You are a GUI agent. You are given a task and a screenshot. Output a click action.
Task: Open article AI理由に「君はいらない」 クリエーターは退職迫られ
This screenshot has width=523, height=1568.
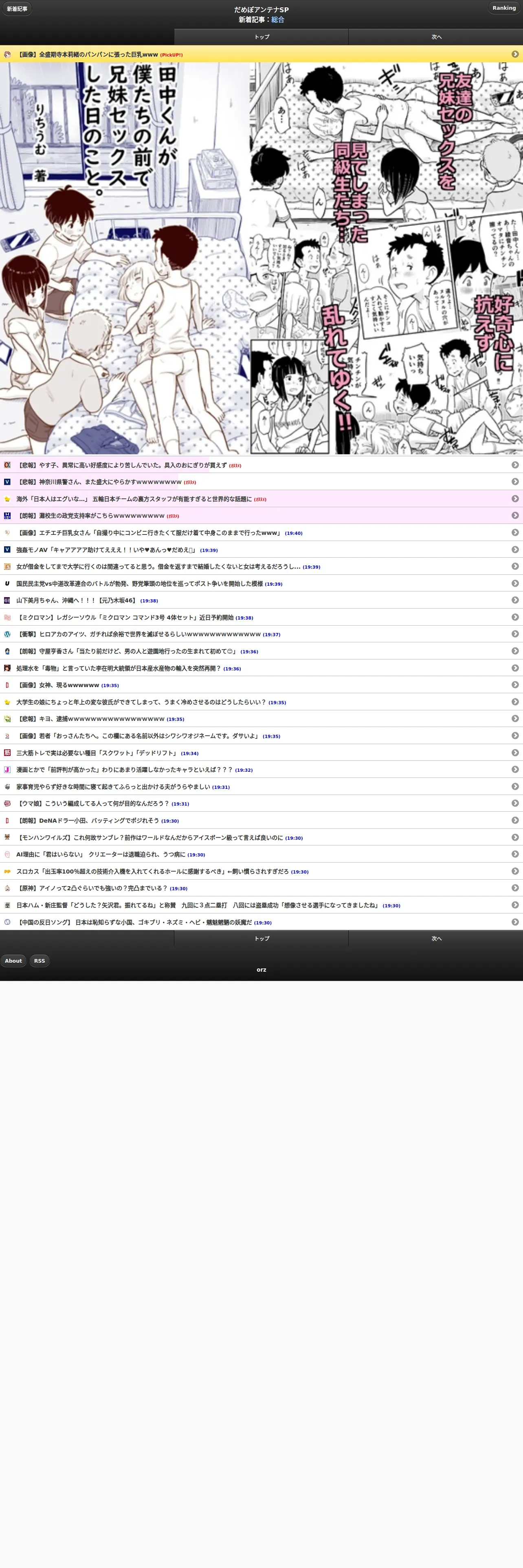261,854
